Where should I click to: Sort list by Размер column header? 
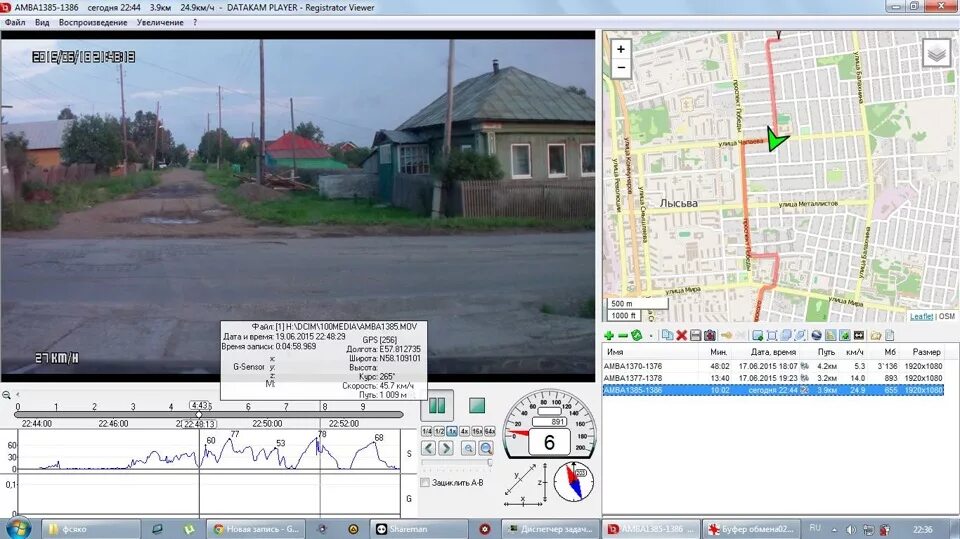(x=926, y=352)
